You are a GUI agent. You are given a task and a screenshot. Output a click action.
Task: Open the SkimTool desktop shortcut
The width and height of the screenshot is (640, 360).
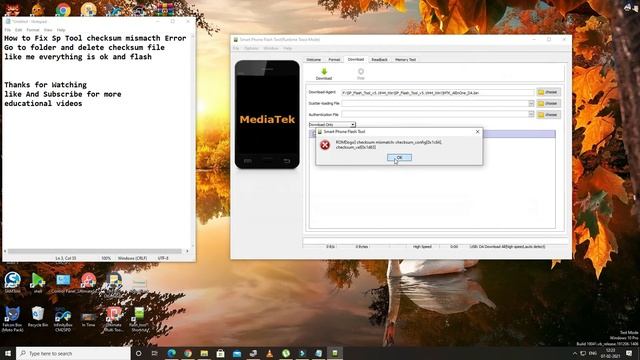[x=12, y=282]
